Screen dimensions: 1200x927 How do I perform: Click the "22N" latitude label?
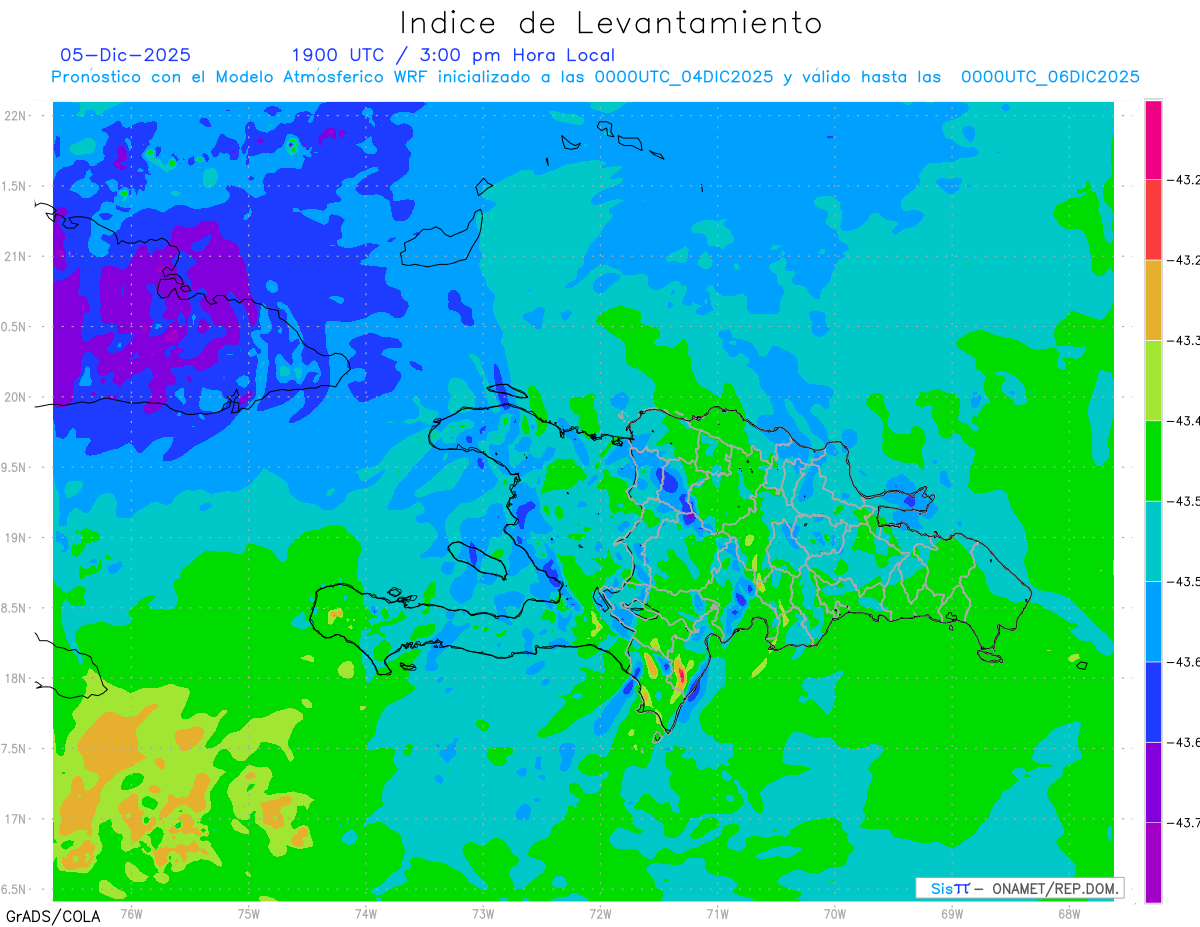click(16, 115)
